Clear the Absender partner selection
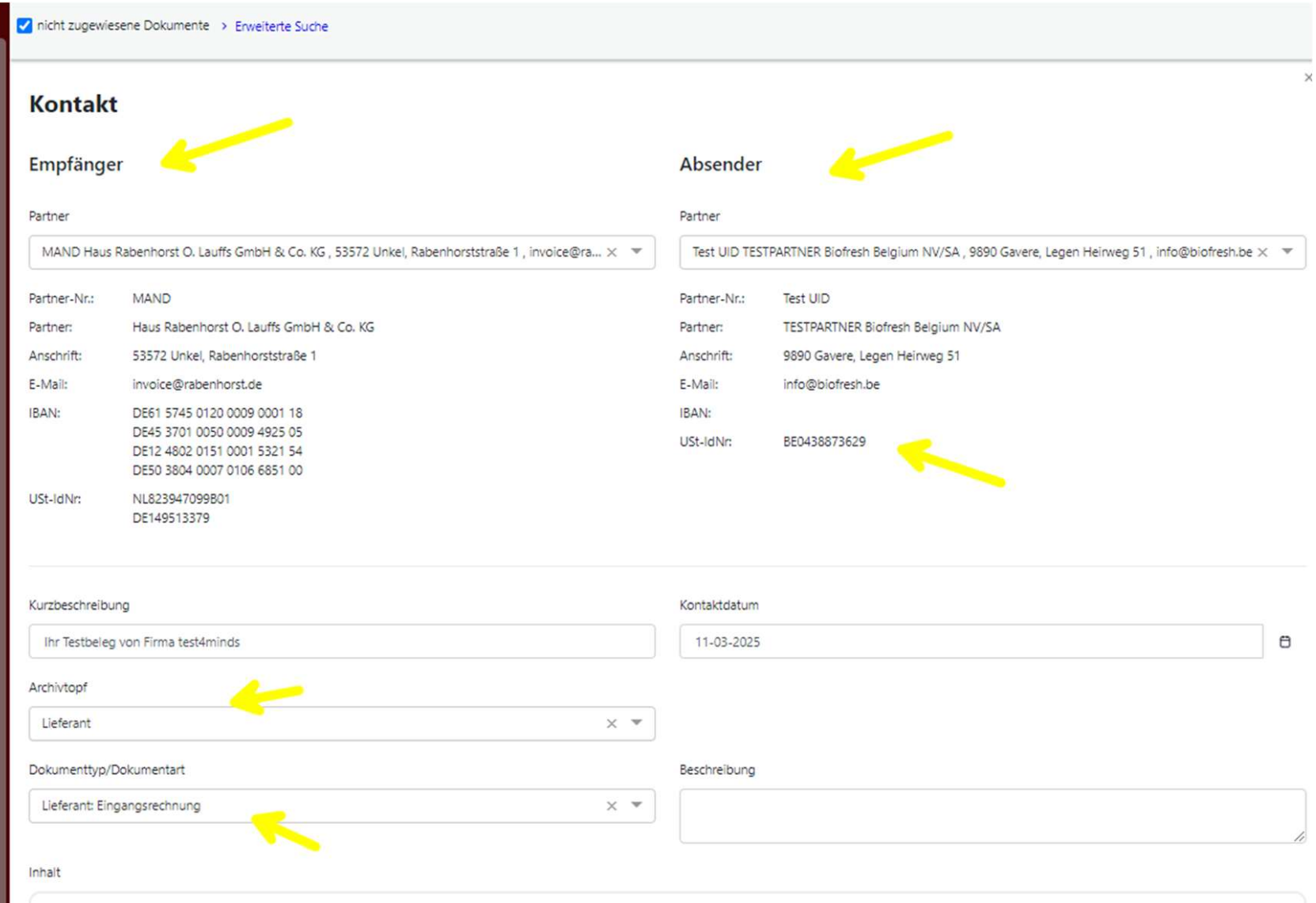The width and height of the screenshot is (1316, 903). tap(1263, 252)
